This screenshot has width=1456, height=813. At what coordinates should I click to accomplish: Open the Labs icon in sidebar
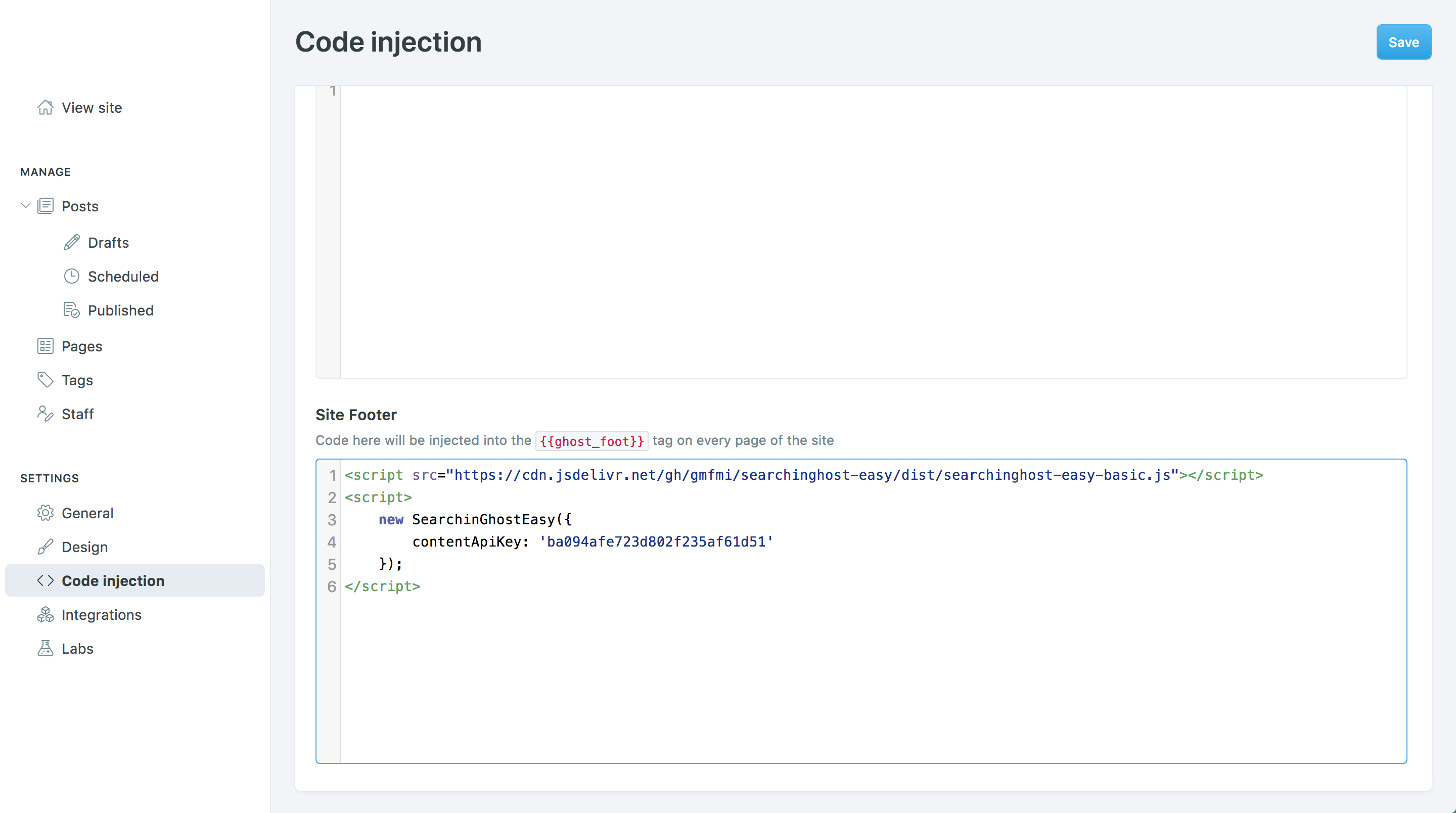click(x=45, y=648)
